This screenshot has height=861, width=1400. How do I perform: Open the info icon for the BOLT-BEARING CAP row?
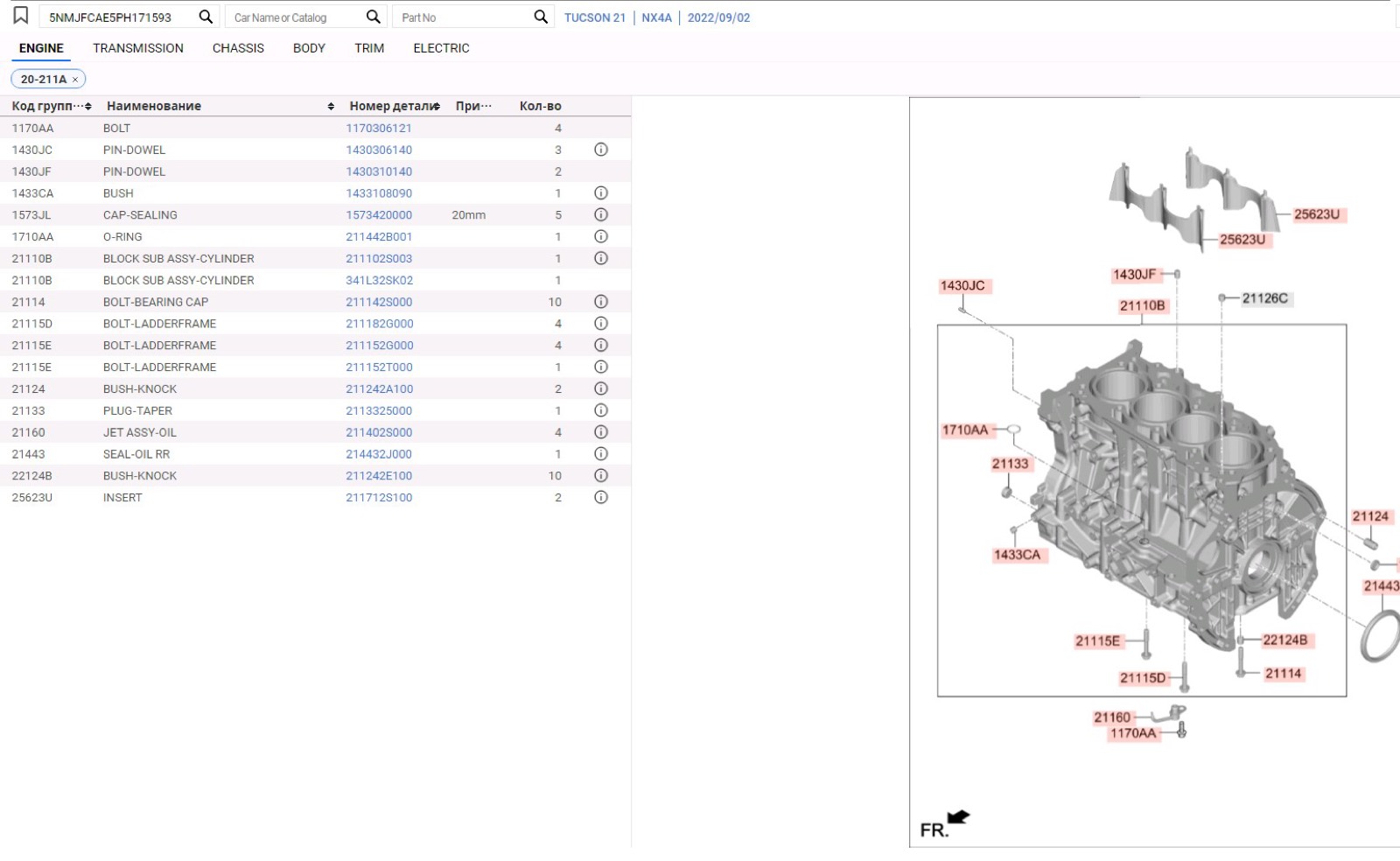(x=601, y=302)
